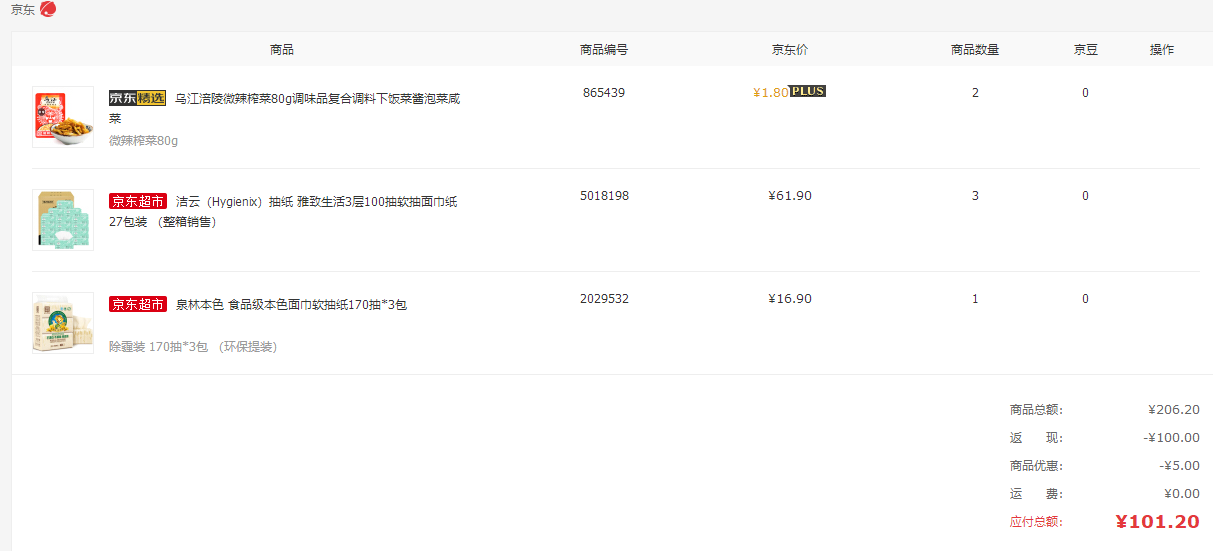Click the 操作 column header
The image size is (1213, 551).
tap(1162, 49)
